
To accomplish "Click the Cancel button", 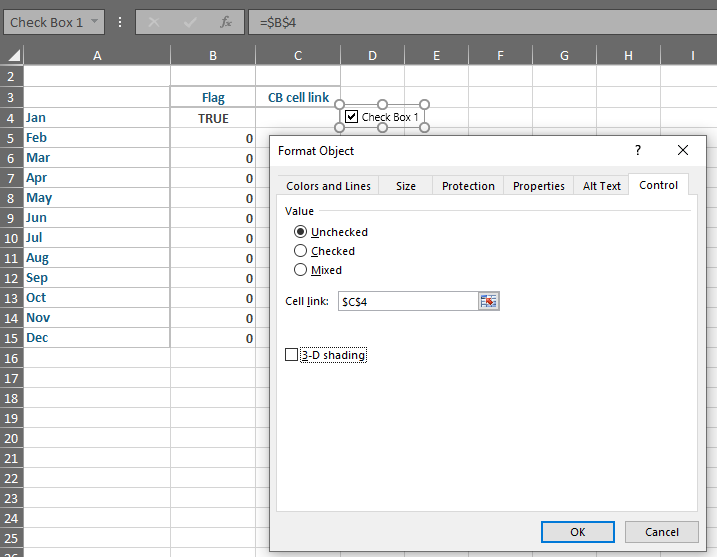I will click(x=661, y=532).
